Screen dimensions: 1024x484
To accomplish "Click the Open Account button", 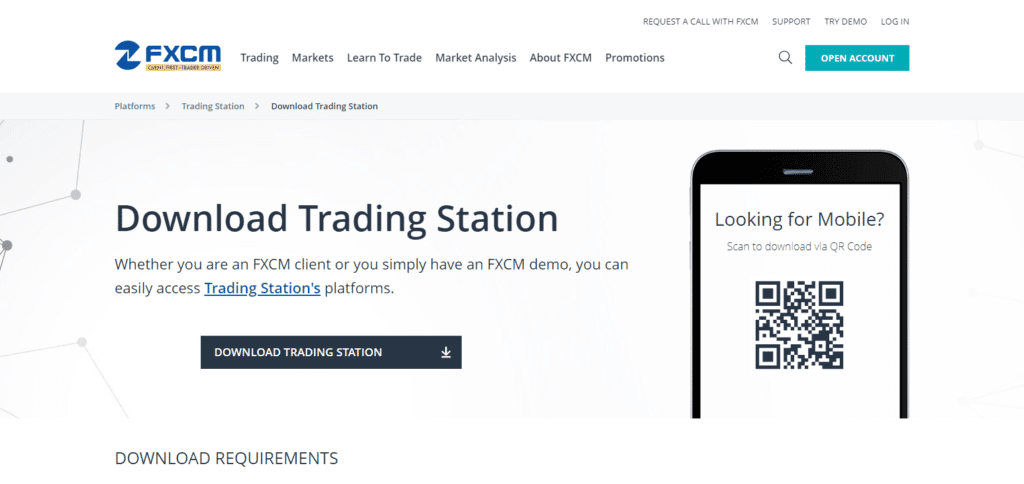I will (857, 58).
